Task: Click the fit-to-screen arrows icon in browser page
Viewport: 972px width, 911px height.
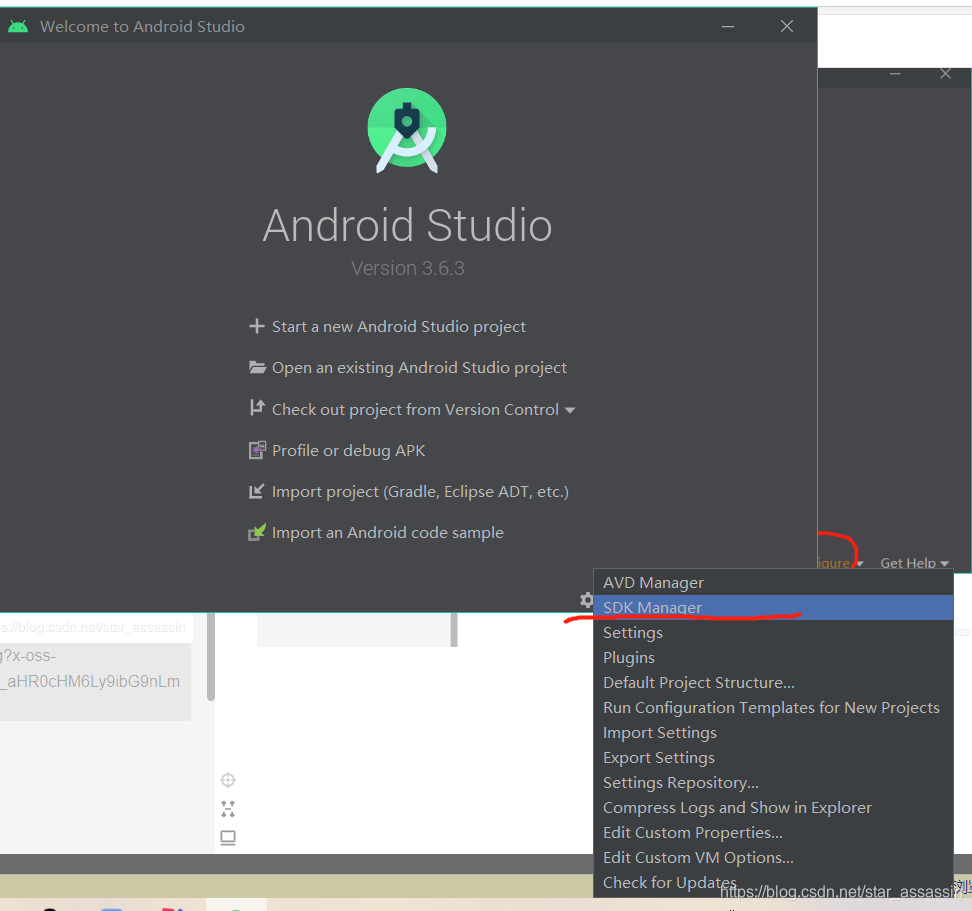Action: tap(228, 809)
